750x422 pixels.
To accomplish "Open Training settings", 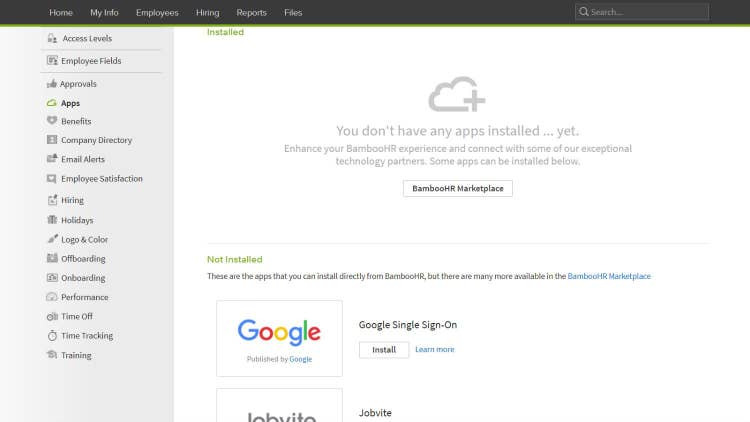I will (x=76, y=355).
